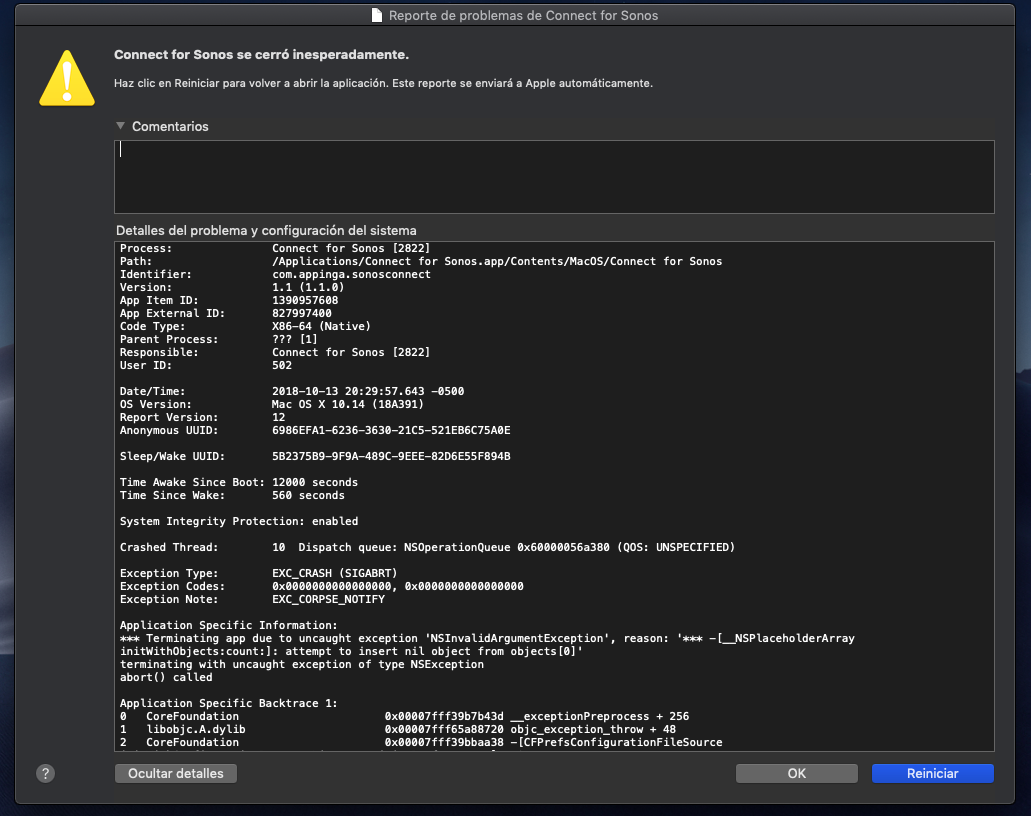This screenshot has width=1031, height=816.
Task: Click the 'Process:' label in the report
Action: click(146, 249)
